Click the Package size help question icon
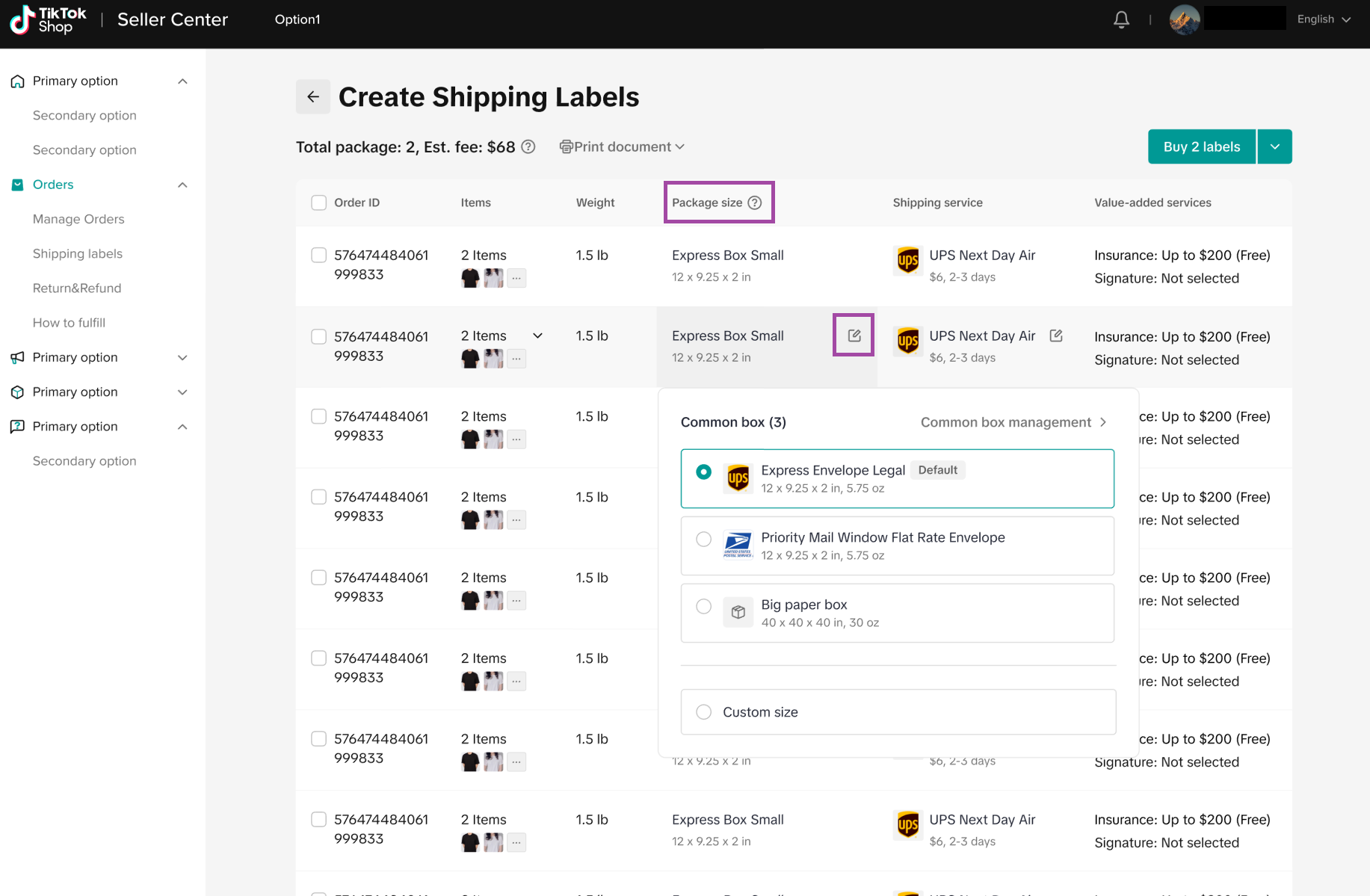This screenshot has height=896, width=1370. pyautogui.click(x=755, y=203)
